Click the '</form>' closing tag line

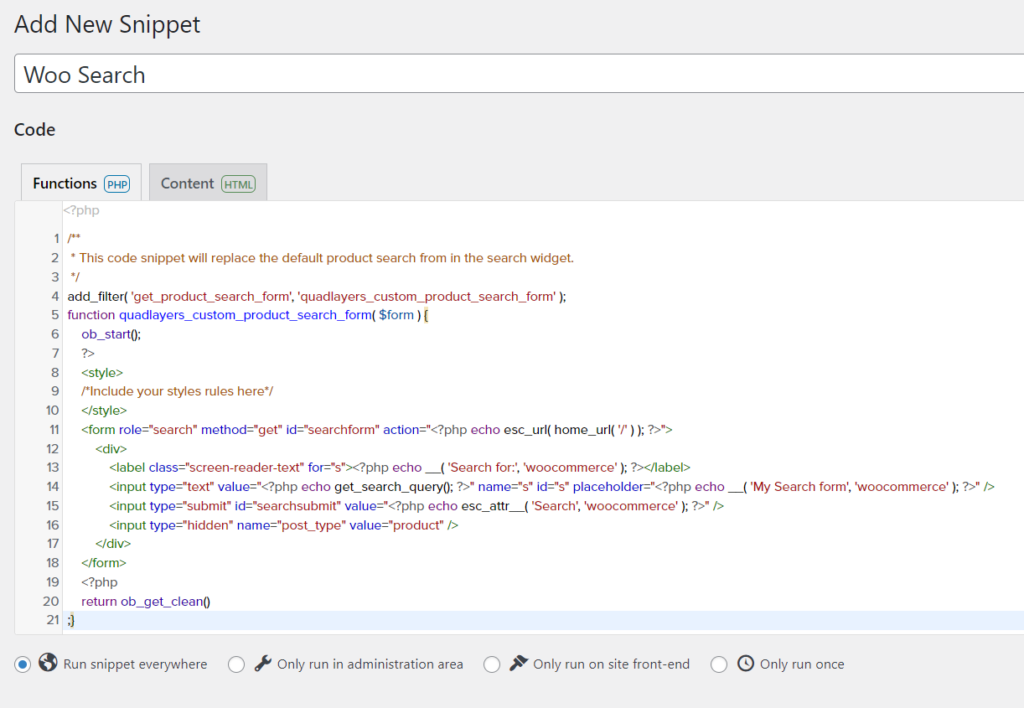104,563
